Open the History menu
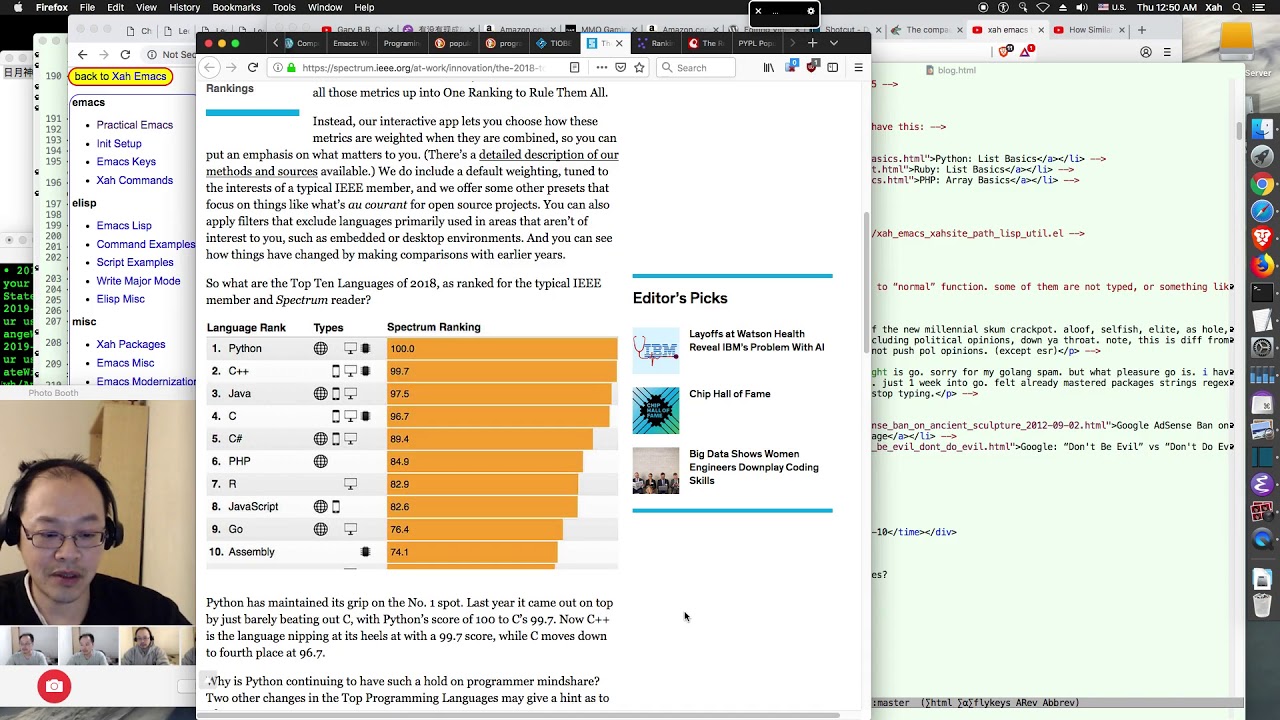This screenshot has height=720, width=1280. pyautogui.click(x=184, y=7)
